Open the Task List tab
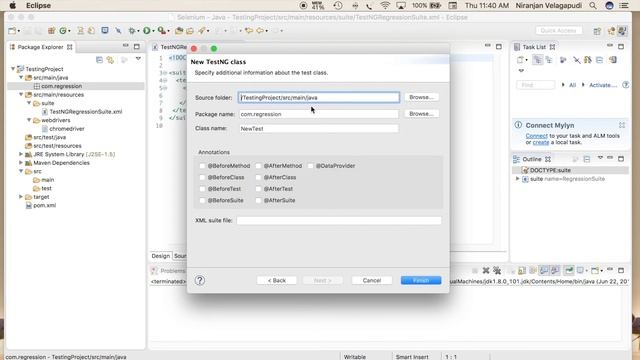The height and width of the screenshot is (360, 640). 534,47
